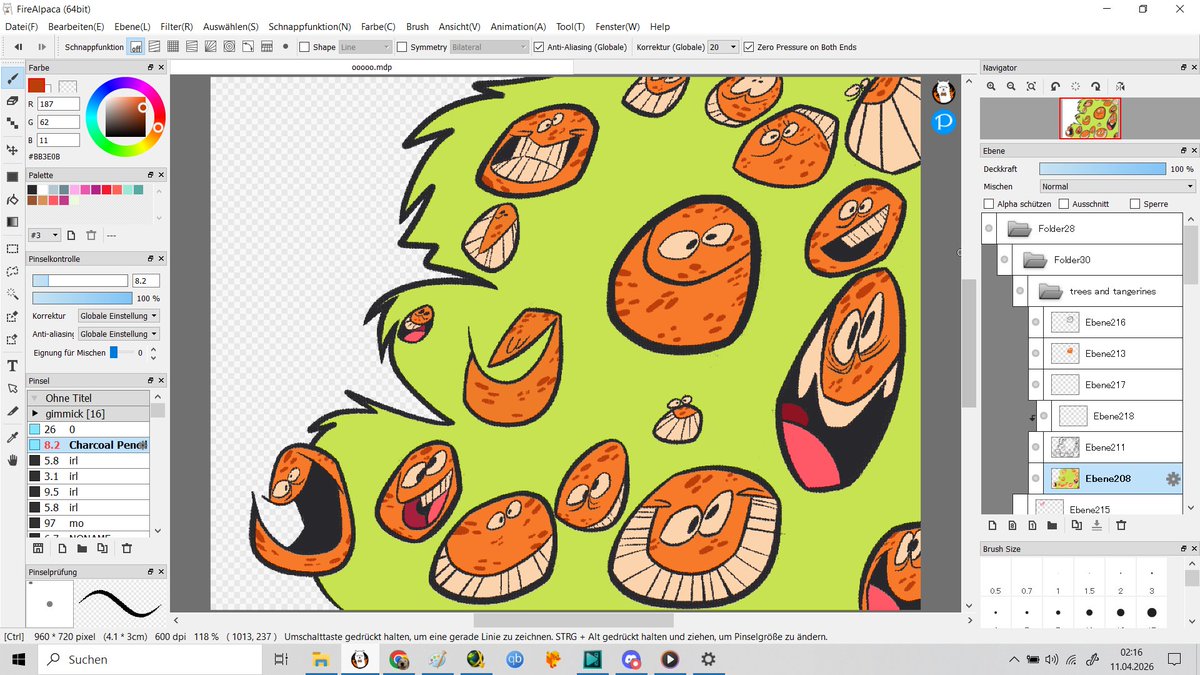Select the Move tool

(12, 150)
